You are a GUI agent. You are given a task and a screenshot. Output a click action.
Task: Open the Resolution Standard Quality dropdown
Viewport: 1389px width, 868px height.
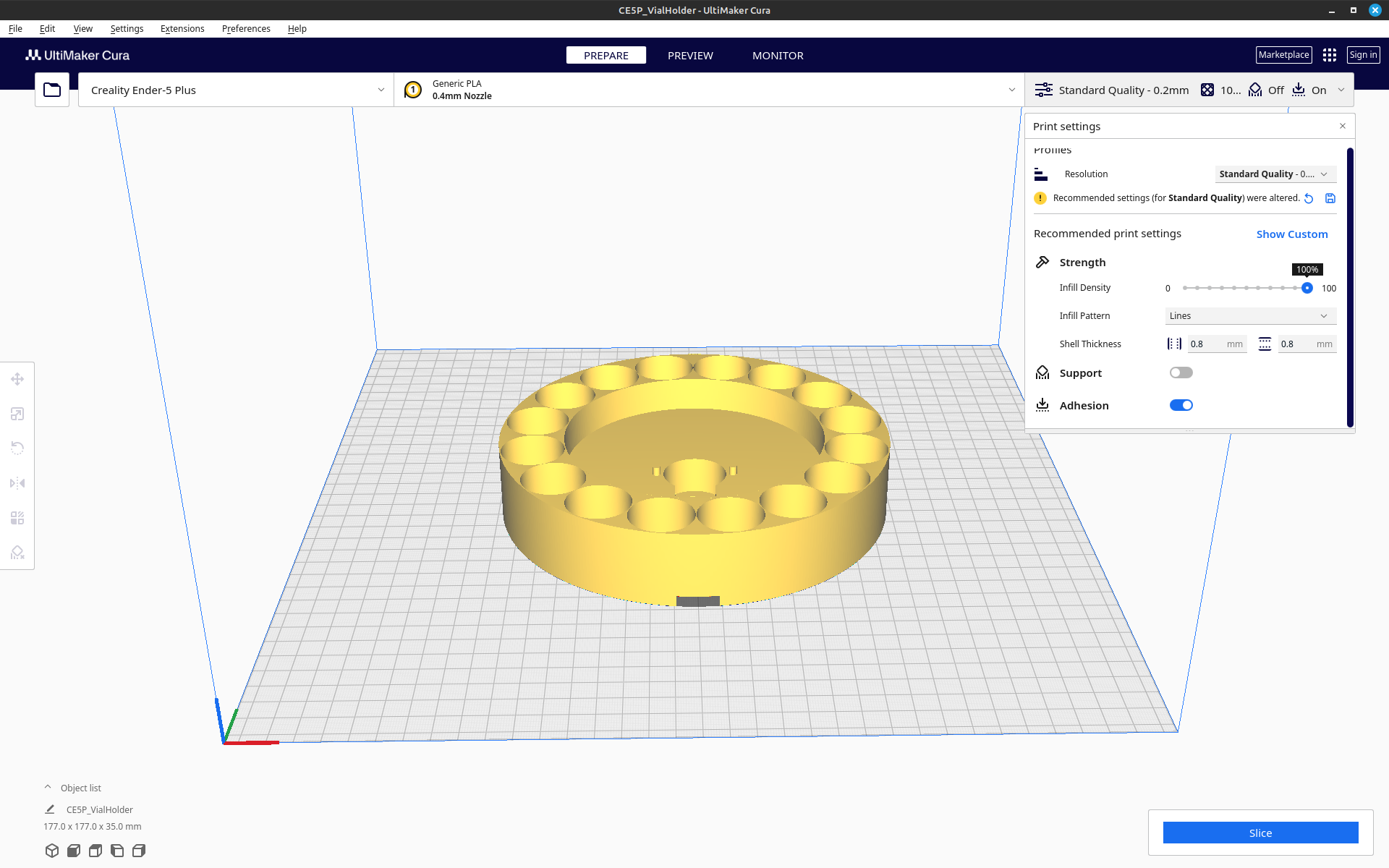[1275, 174]
